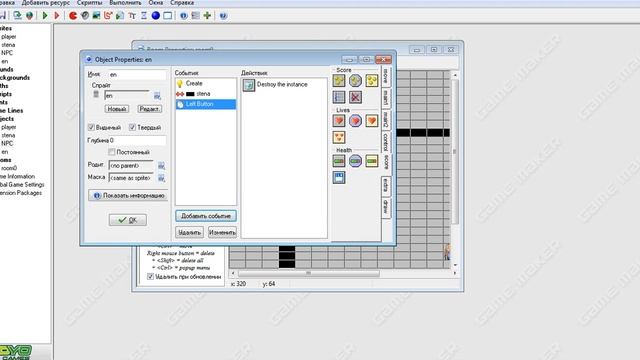Switch to the main2 actions tab
This screenshot has height=360, width=640.
(386, 120)
